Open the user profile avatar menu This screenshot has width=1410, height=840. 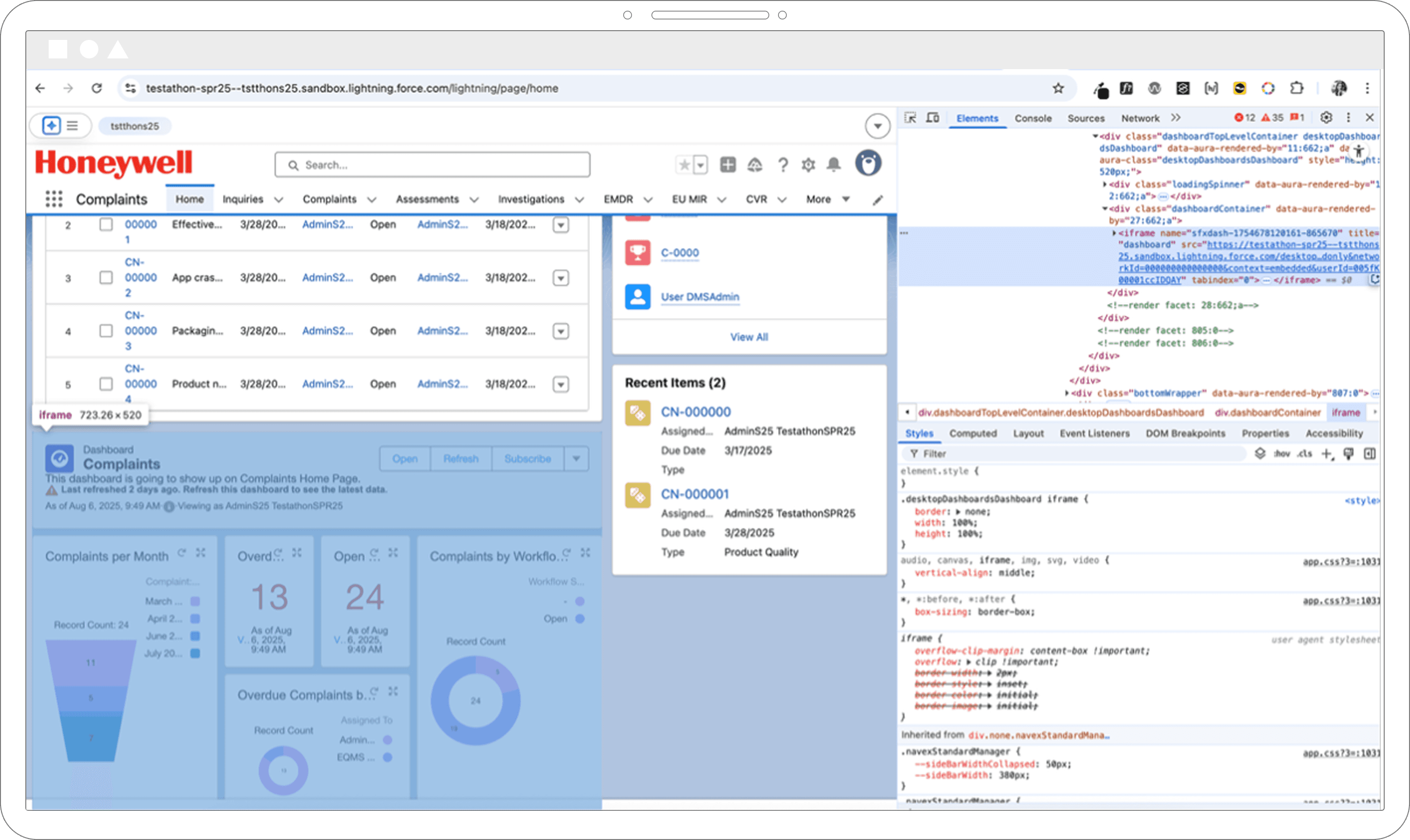tap(868, 164)
